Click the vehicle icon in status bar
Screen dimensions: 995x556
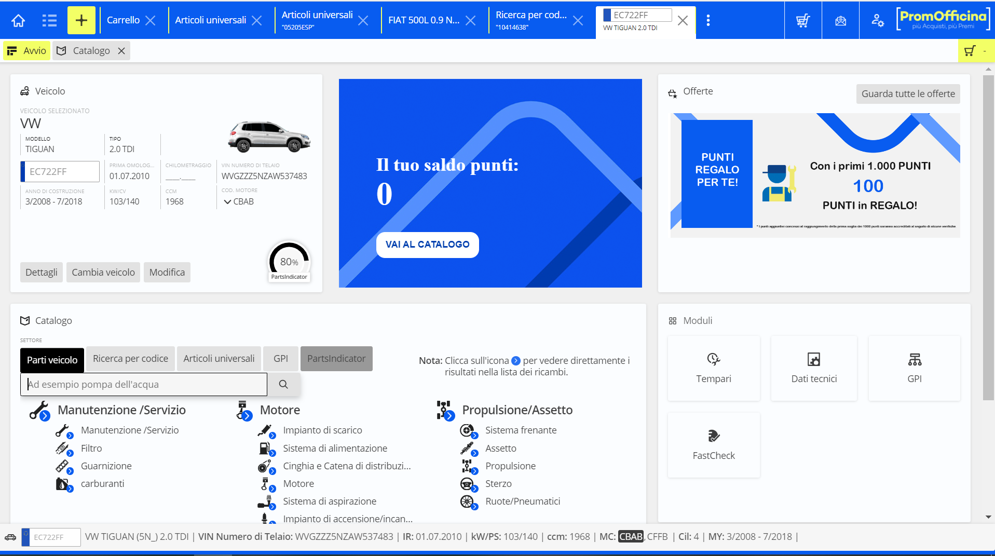tap(10, 537)
